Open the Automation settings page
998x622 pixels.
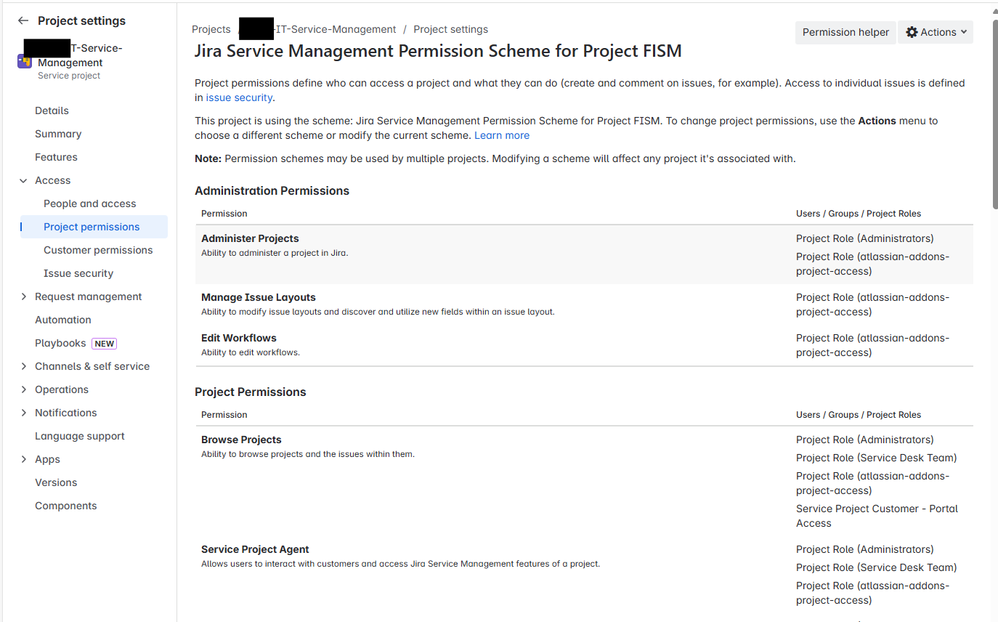click(x=61, y=319)
